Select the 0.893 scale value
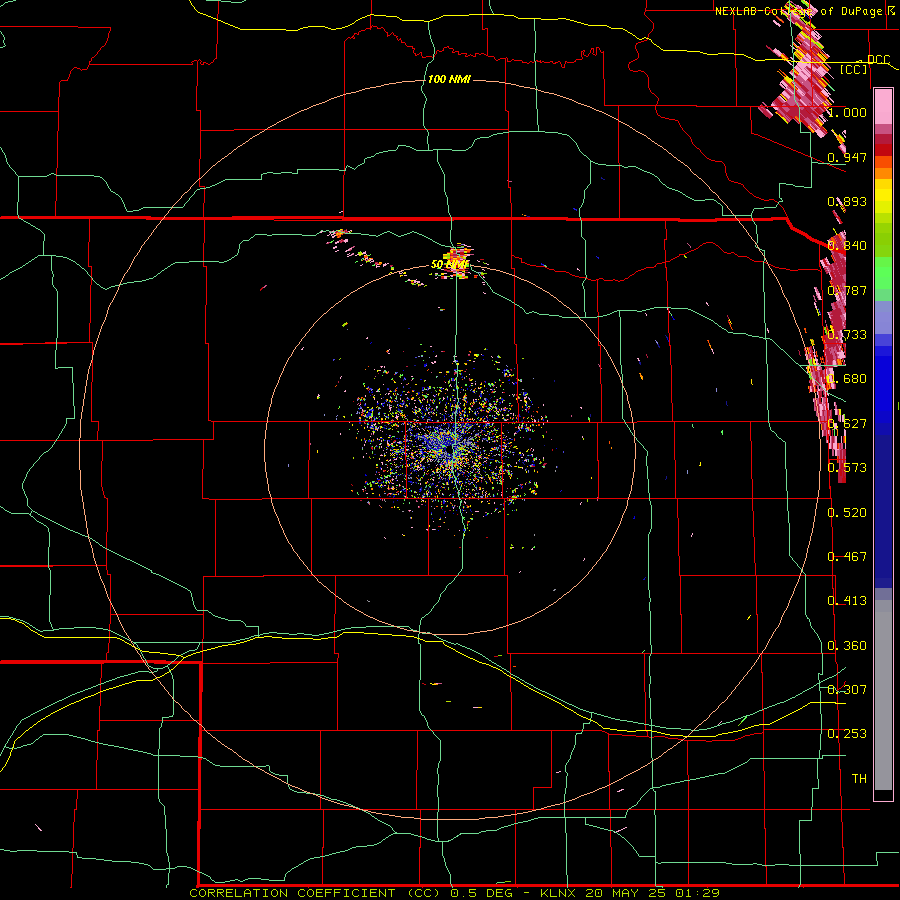The image size is (900, 900). tap(847, 201)
